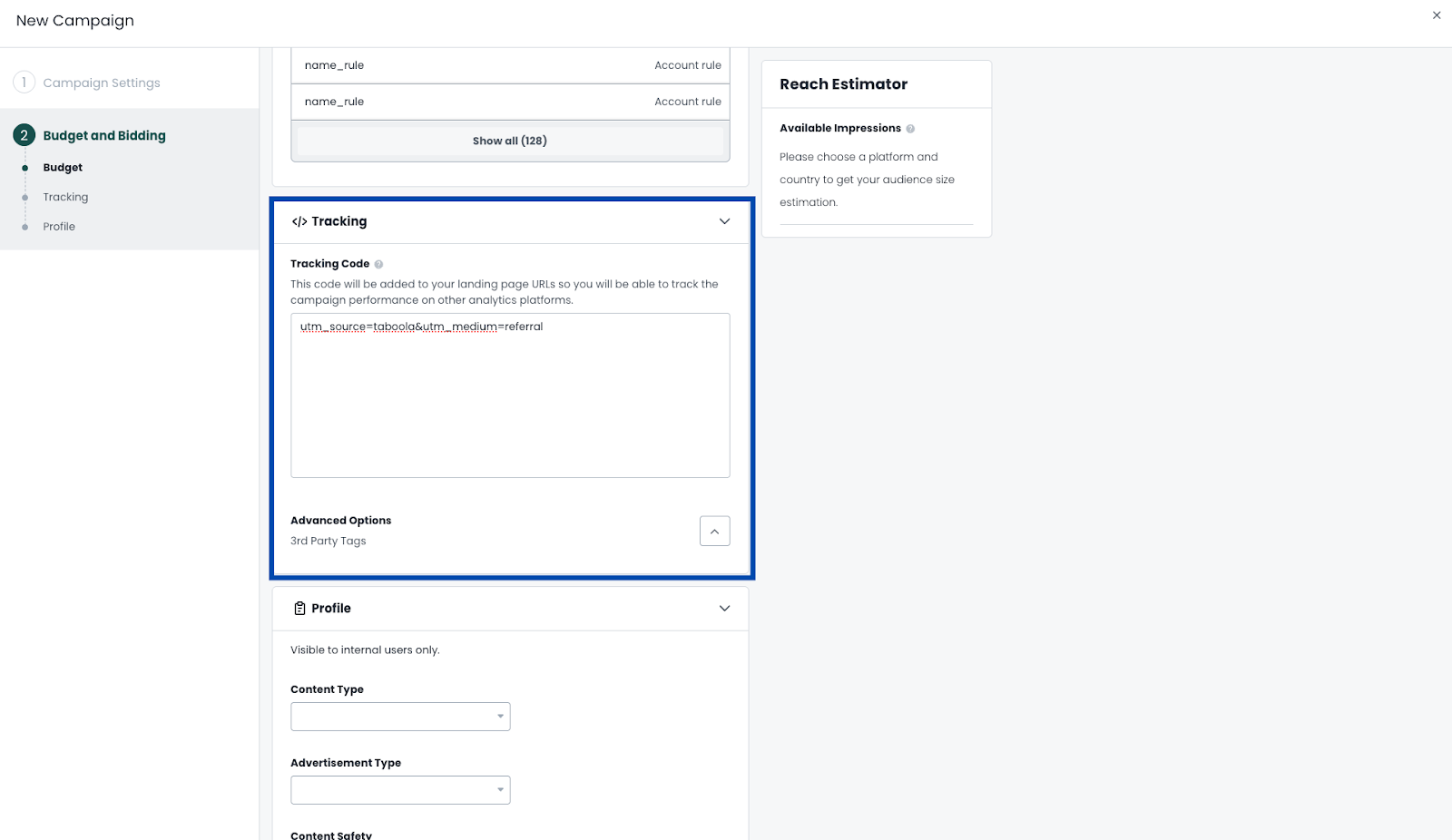Go to Campaign Settings step
This screenshot has width=1452, height=840.
102,83
